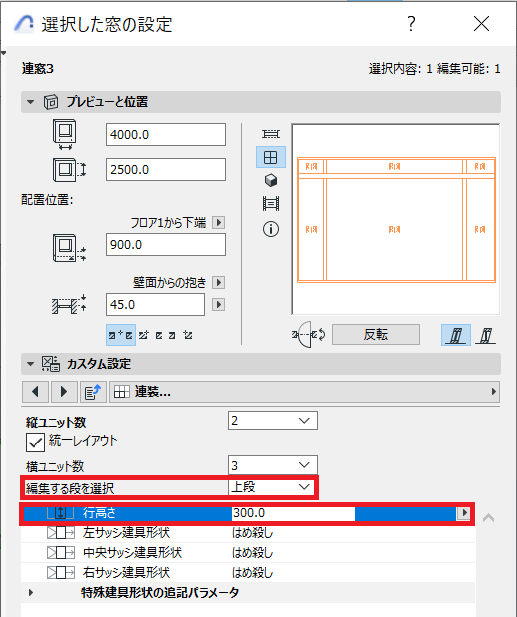Show the 3D cube preview

pyautogui.click(x=271, y=181)
